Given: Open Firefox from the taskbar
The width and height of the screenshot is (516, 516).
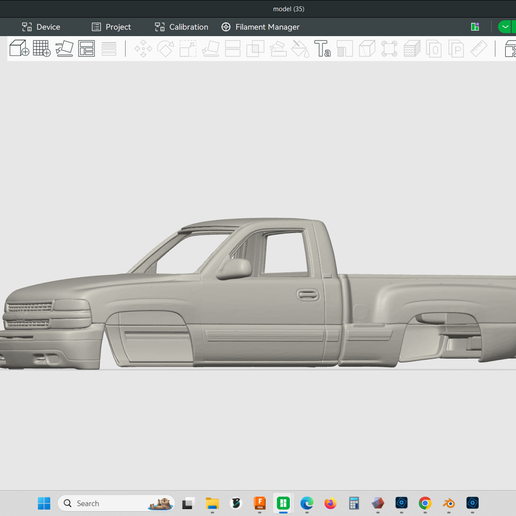Looking at the screenshot, I should coord(330,503).
